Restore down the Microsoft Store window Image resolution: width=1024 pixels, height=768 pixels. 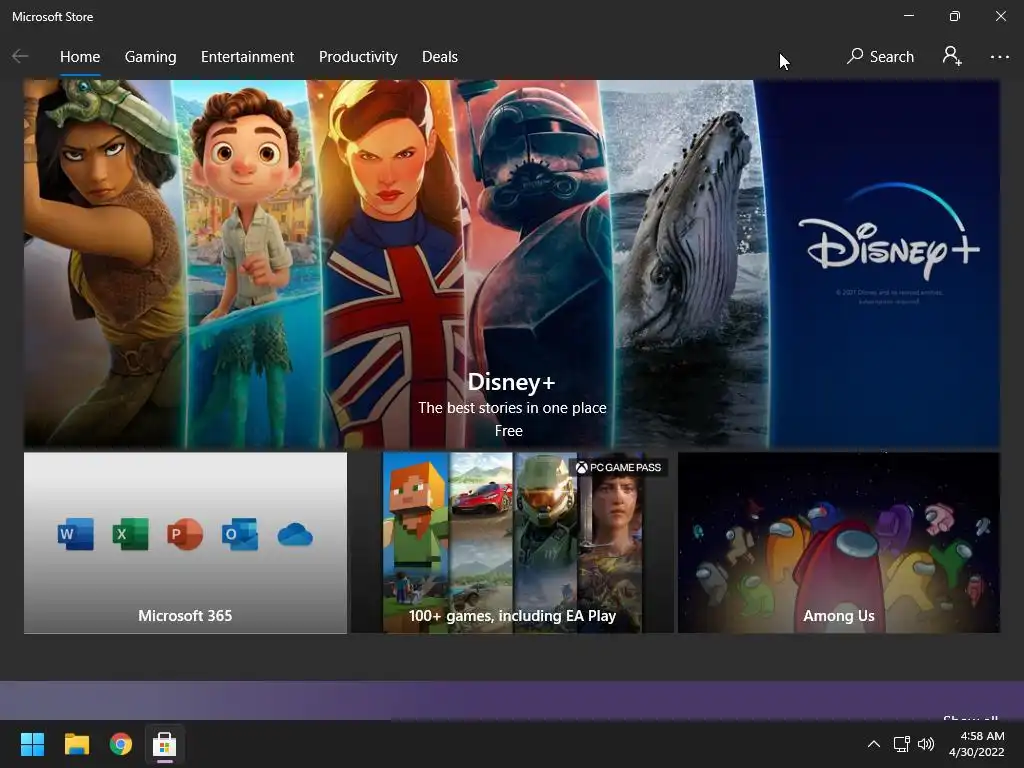(955, 16)
